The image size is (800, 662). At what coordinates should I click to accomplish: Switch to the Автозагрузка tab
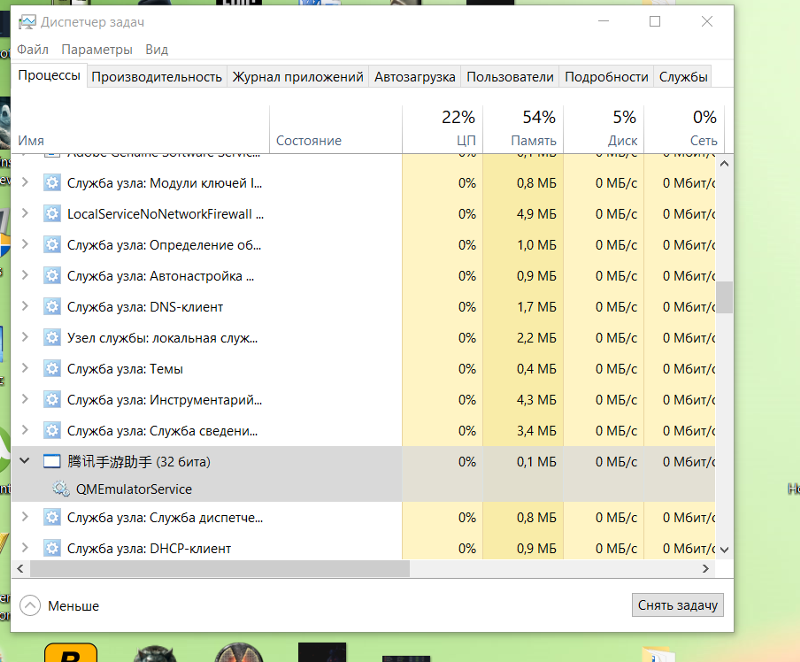pos(414,77)
